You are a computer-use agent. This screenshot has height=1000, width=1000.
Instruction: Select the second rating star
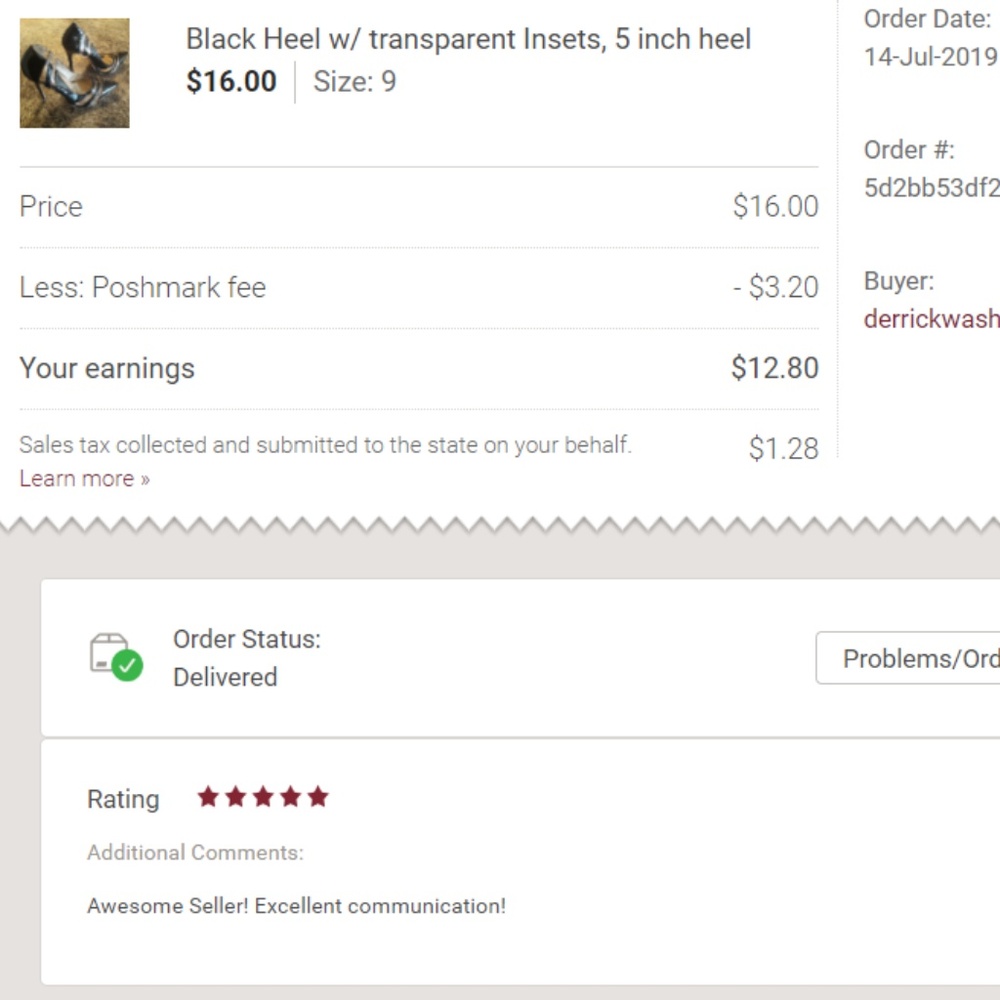point(236,796)
